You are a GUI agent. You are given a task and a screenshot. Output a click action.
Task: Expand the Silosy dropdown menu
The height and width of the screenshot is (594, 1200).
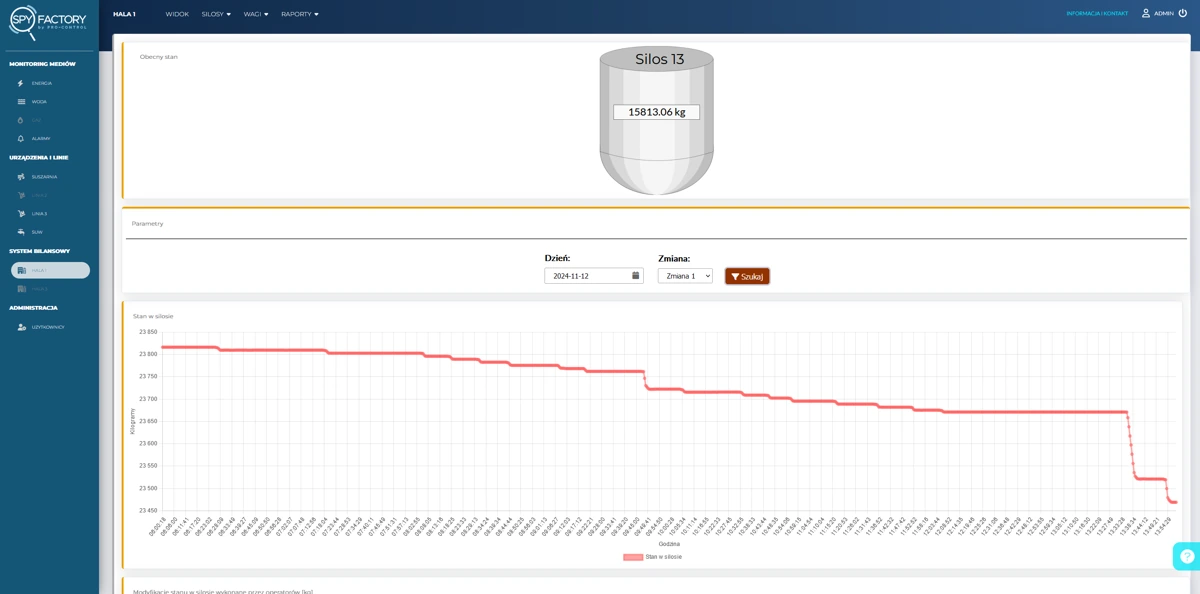coord(216,15)
